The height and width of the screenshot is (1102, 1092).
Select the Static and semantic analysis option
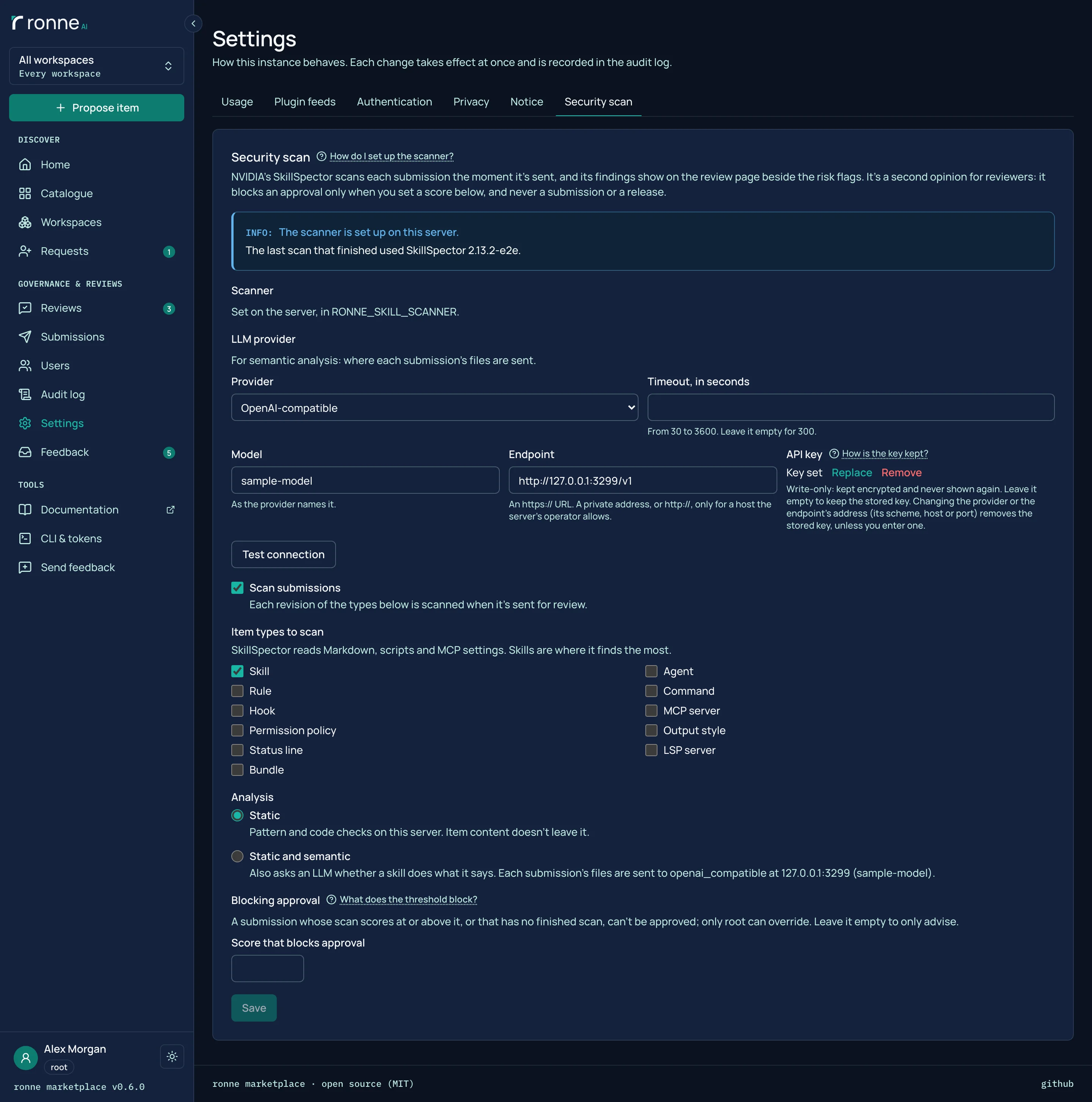click(x=237, y=856)
